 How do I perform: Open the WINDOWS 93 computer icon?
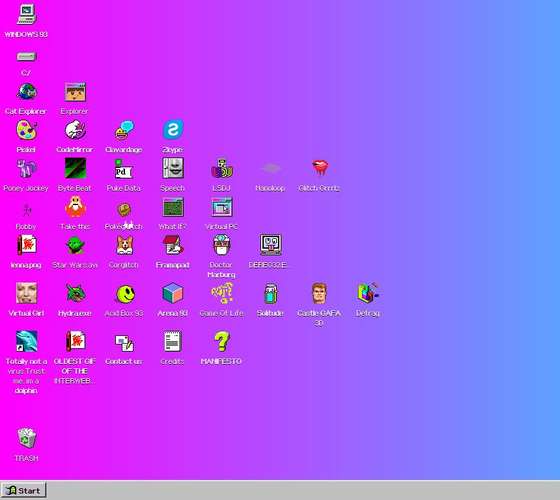pos(26,15)
